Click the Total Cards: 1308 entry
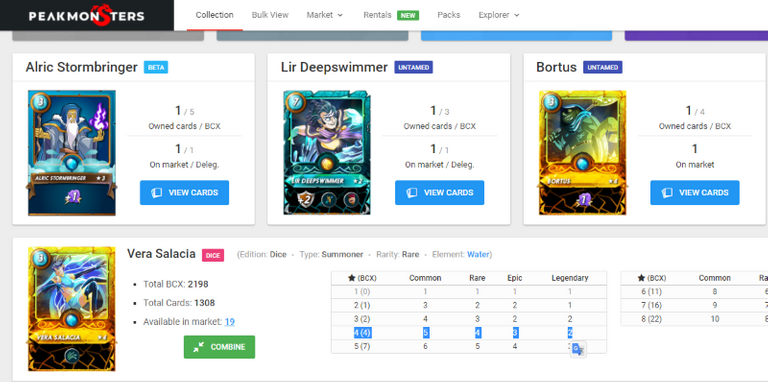The width and height of the screenshot is (768, 382). coord(179,303)
